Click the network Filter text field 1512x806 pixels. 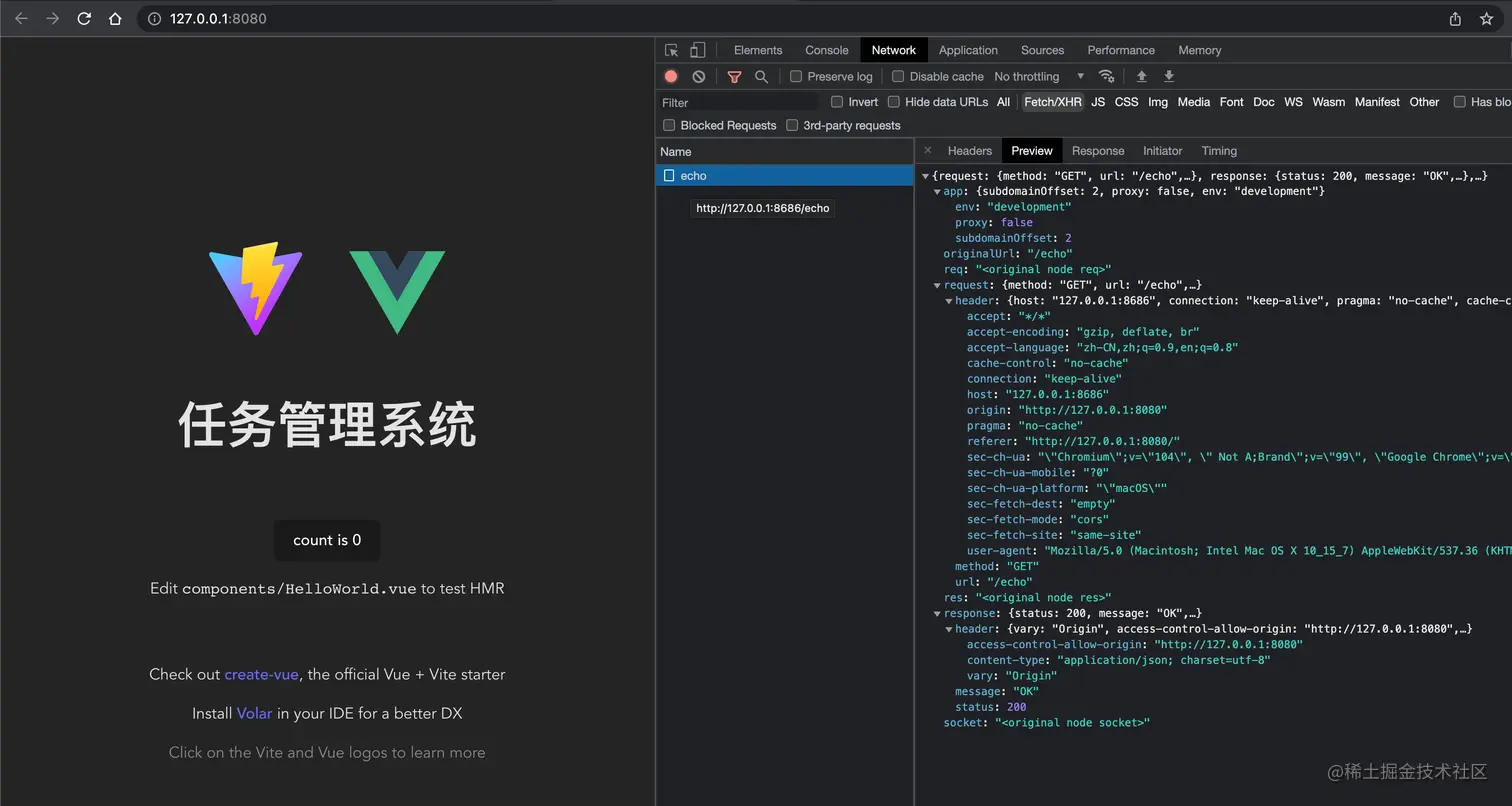point(738,102)
